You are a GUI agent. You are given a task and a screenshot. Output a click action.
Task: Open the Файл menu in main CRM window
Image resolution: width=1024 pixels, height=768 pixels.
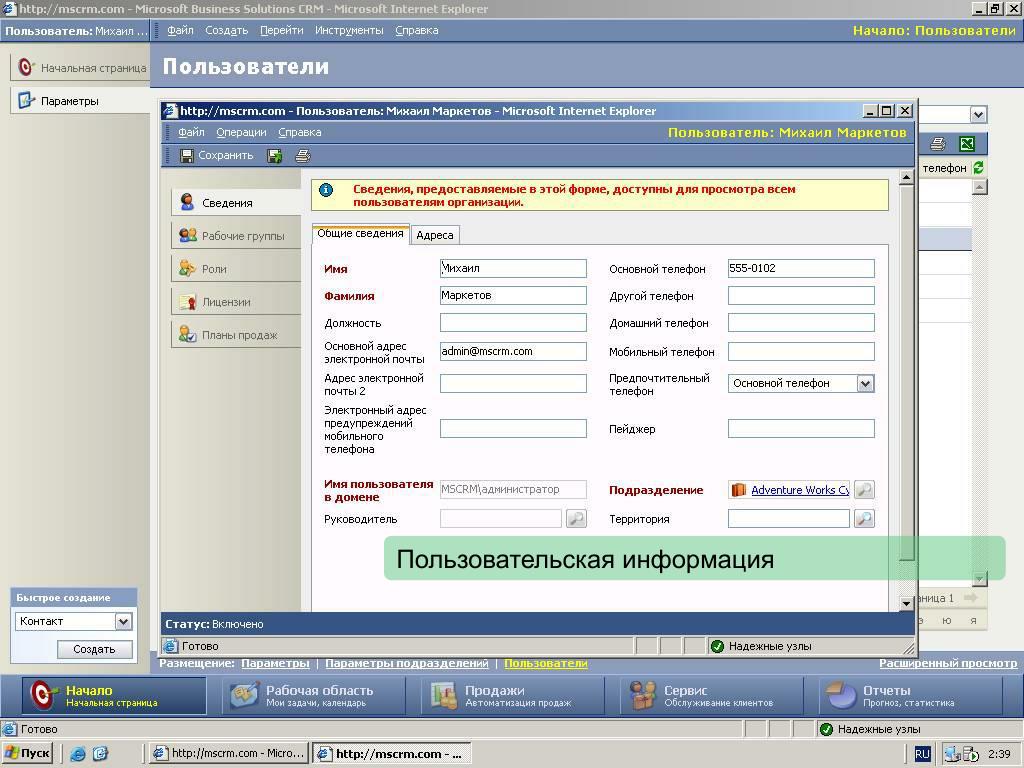180,30
